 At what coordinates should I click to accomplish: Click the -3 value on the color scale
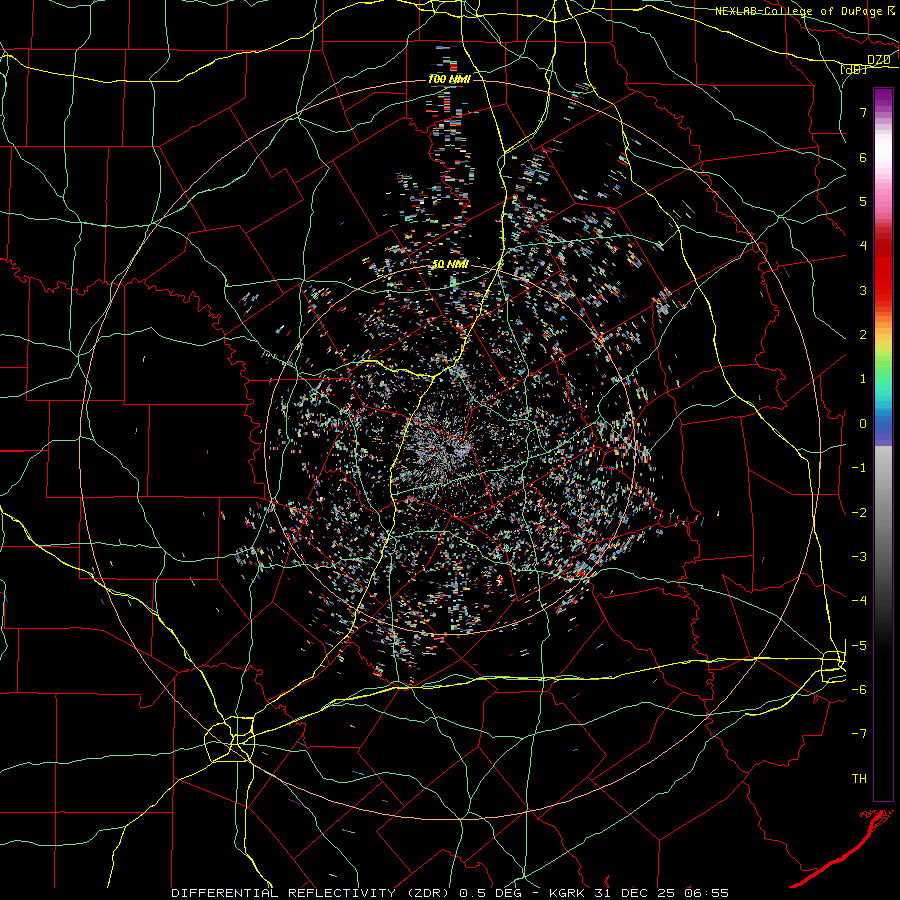tap(859, 557)
